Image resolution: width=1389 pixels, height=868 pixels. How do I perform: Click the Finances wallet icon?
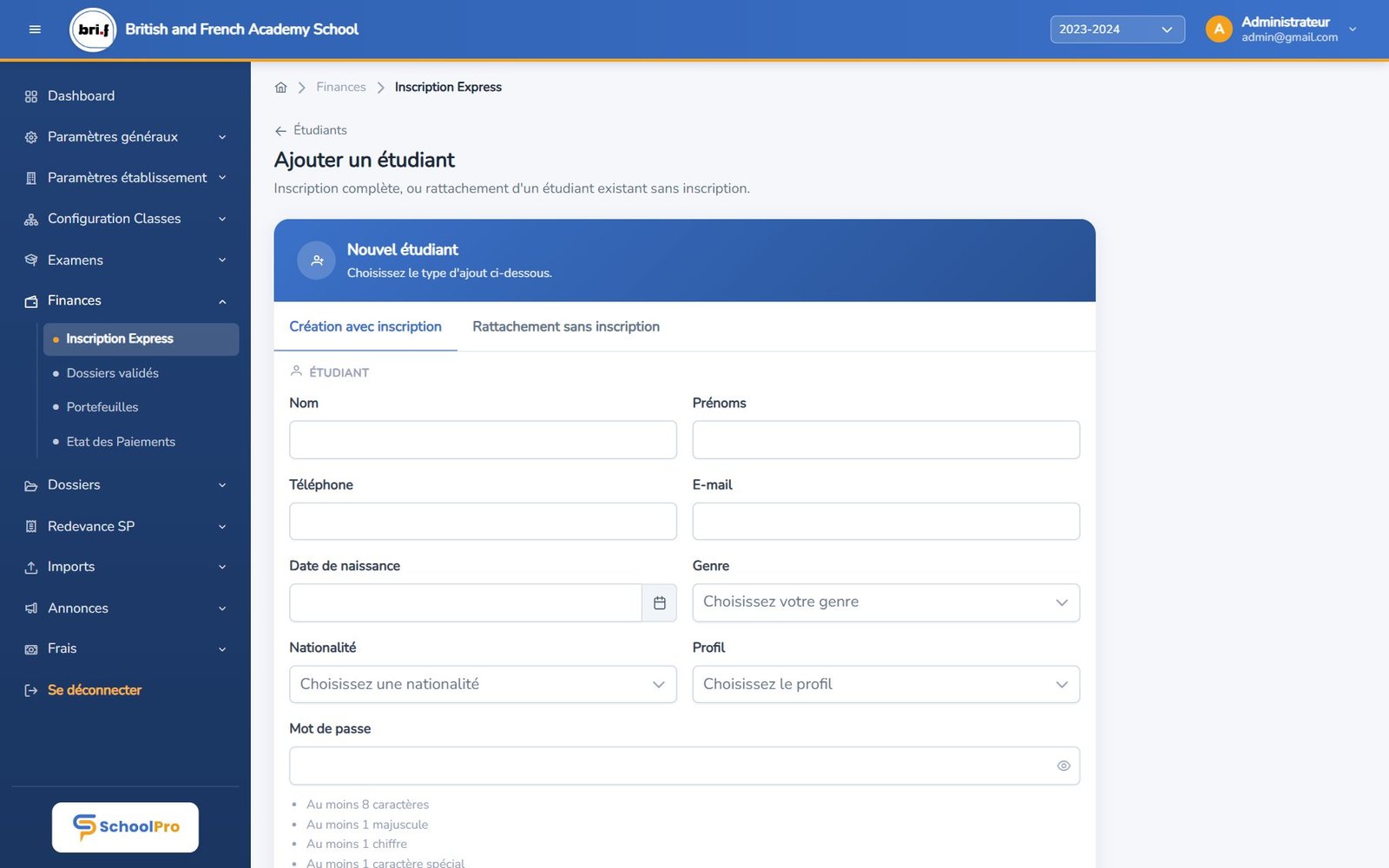coord(31,301)
